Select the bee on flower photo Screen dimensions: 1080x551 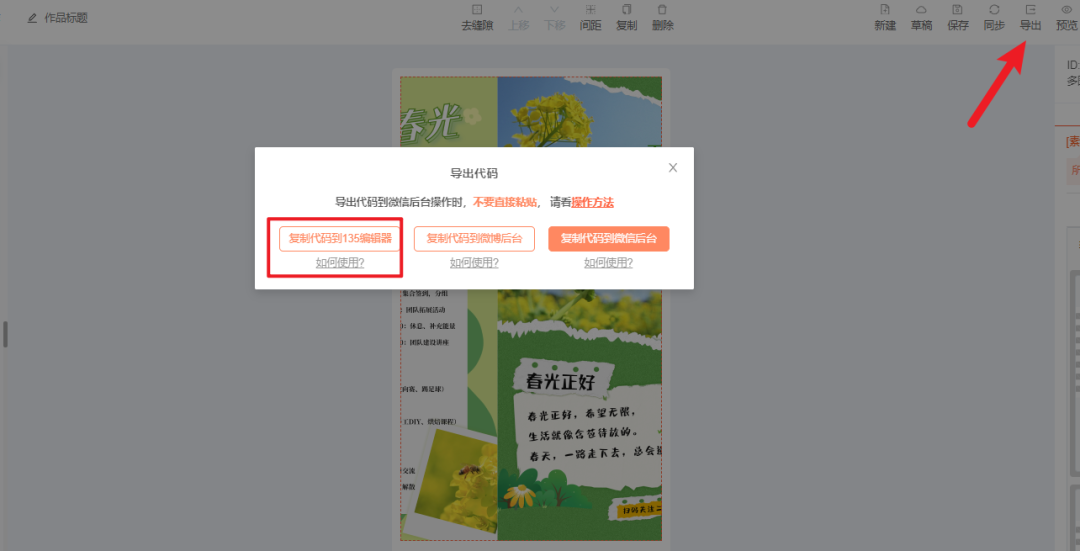point(458,482)
